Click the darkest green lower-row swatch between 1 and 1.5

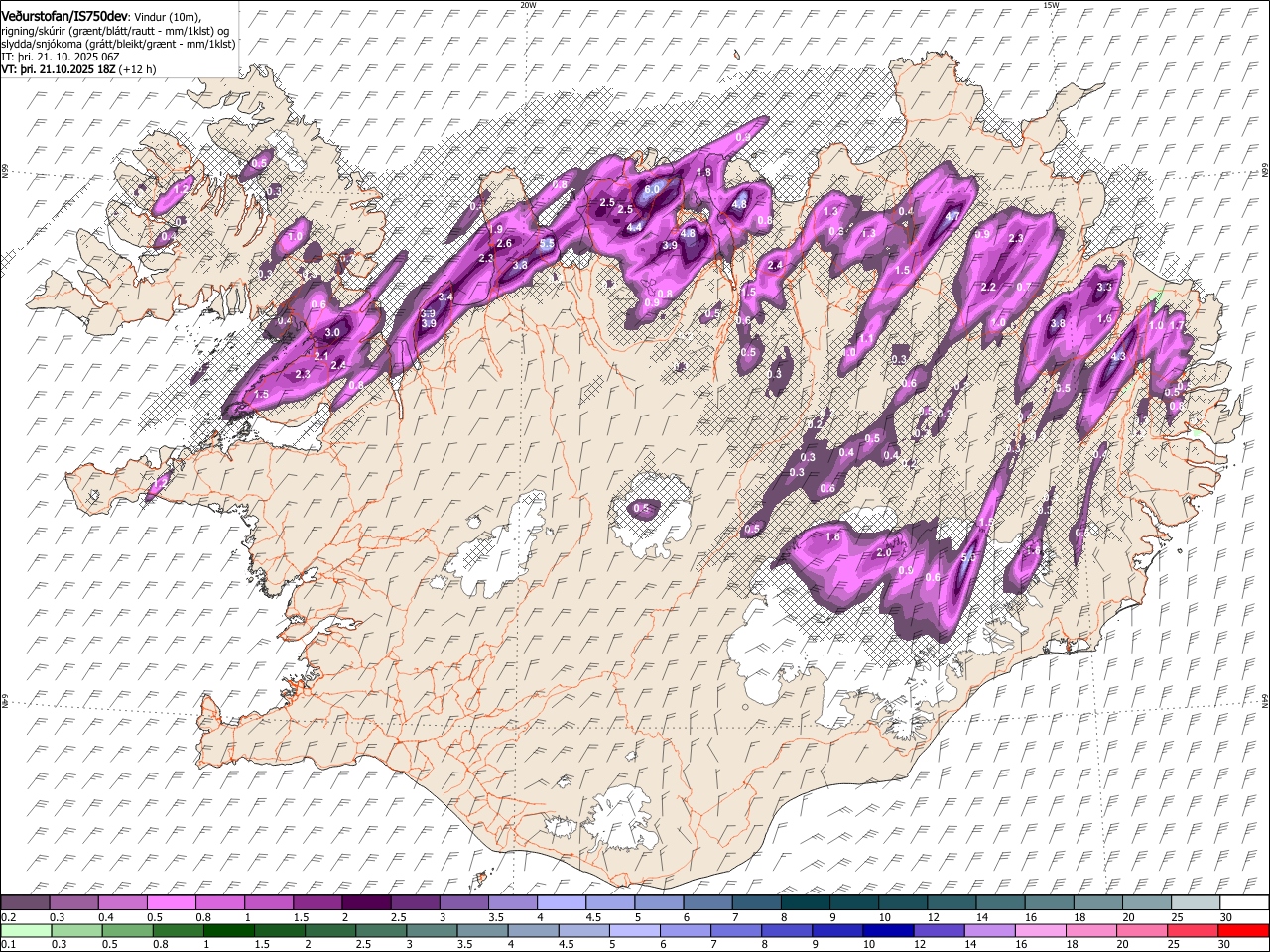point(229,930)
